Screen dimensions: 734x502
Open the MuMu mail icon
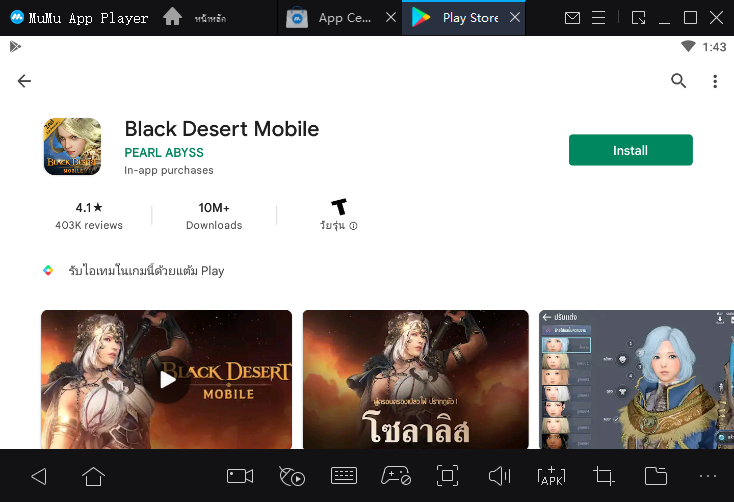point(572,18)
